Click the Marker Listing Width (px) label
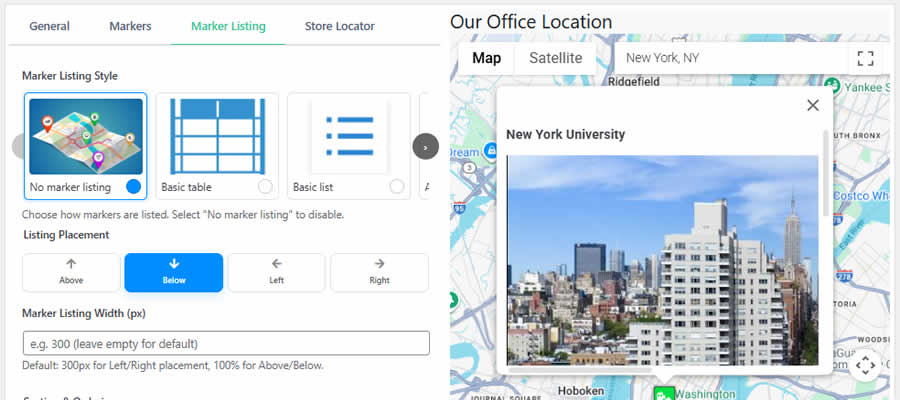Image resolution: width=900 pixels, height=400 pixels. click(x=84, y=313)
